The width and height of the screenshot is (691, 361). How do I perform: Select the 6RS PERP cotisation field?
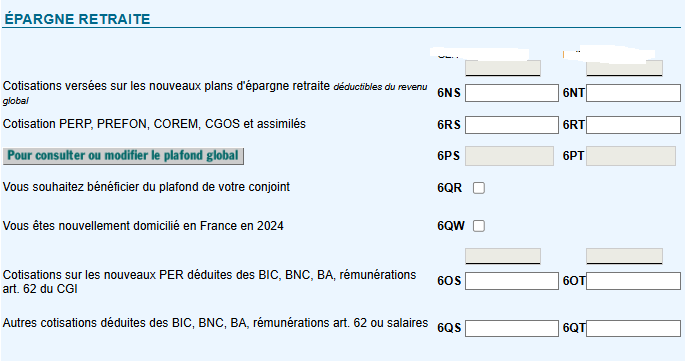point(512,125)
